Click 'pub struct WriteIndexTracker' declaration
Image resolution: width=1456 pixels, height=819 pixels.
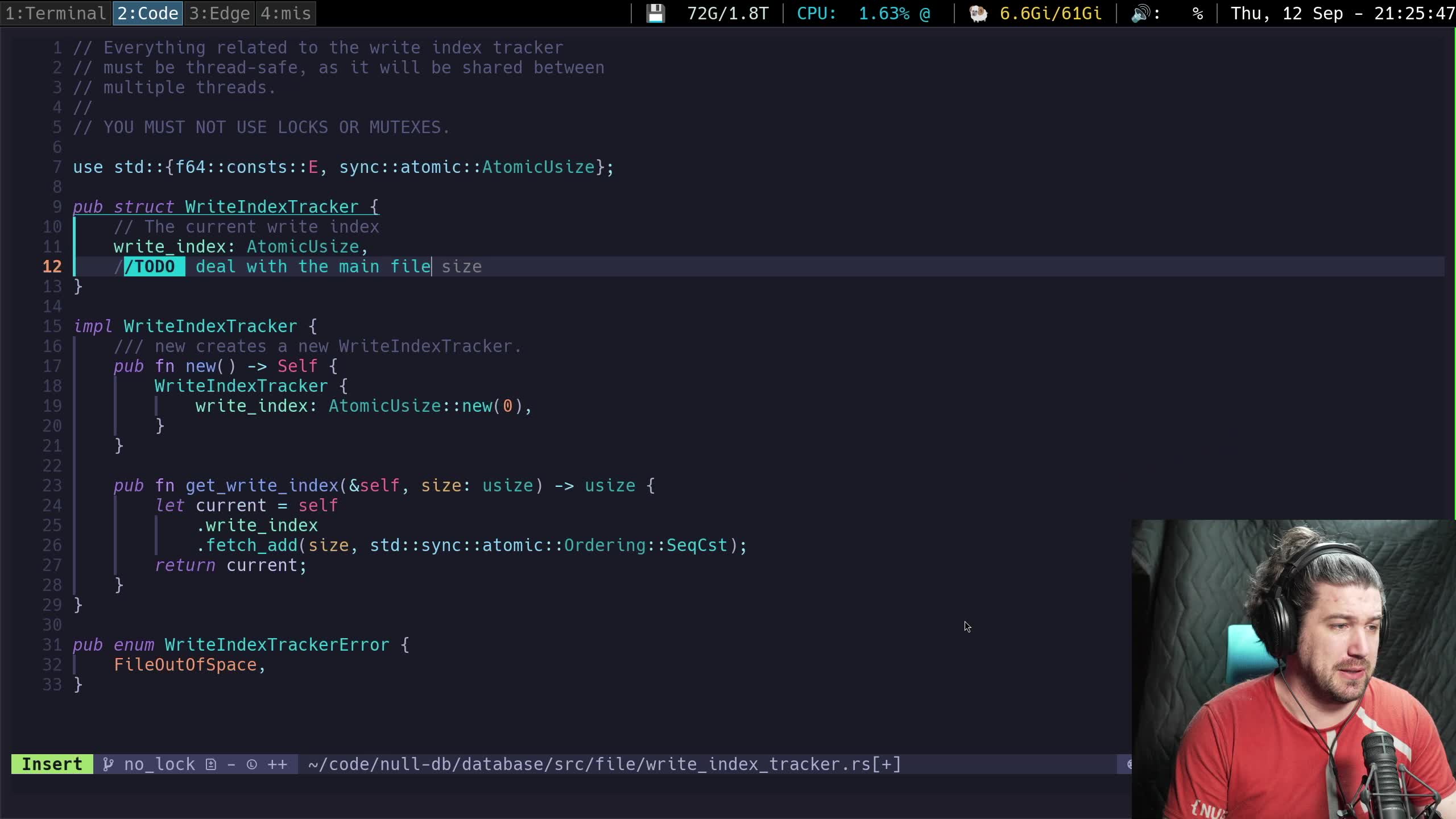(x=216, y=206)
